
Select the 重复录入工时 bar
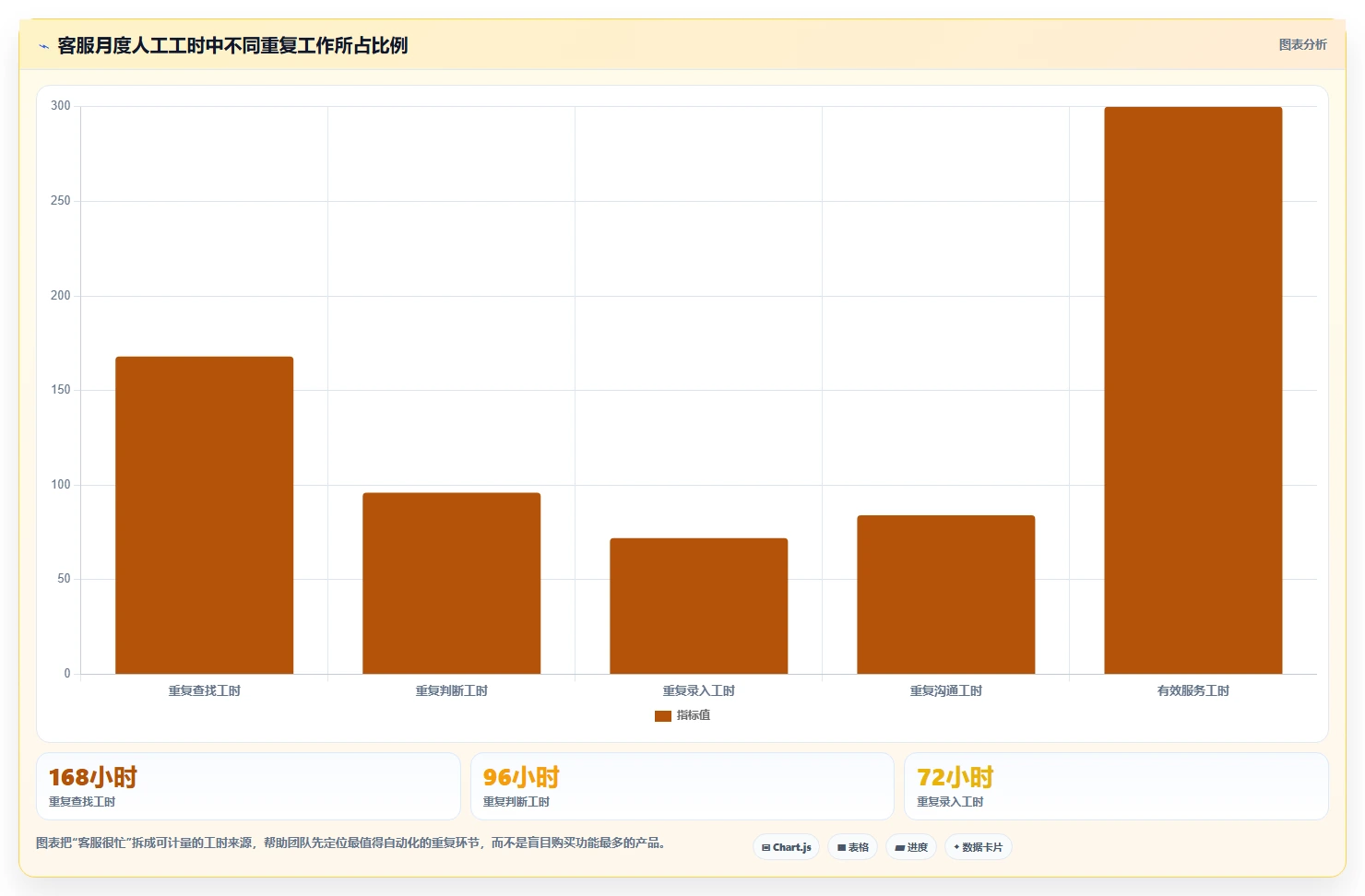pos(698,606)
